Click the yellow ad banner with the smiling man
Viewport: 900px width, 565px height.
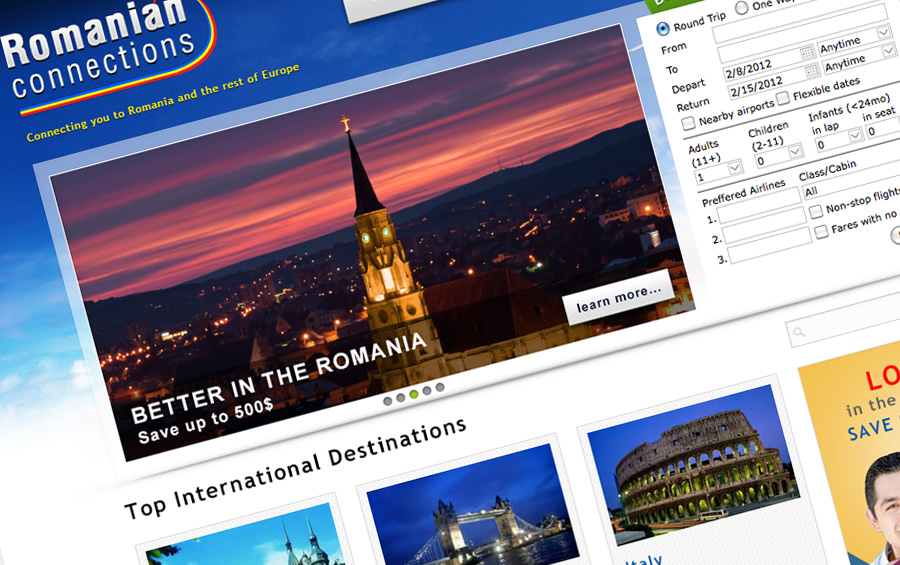coord(855,456)
